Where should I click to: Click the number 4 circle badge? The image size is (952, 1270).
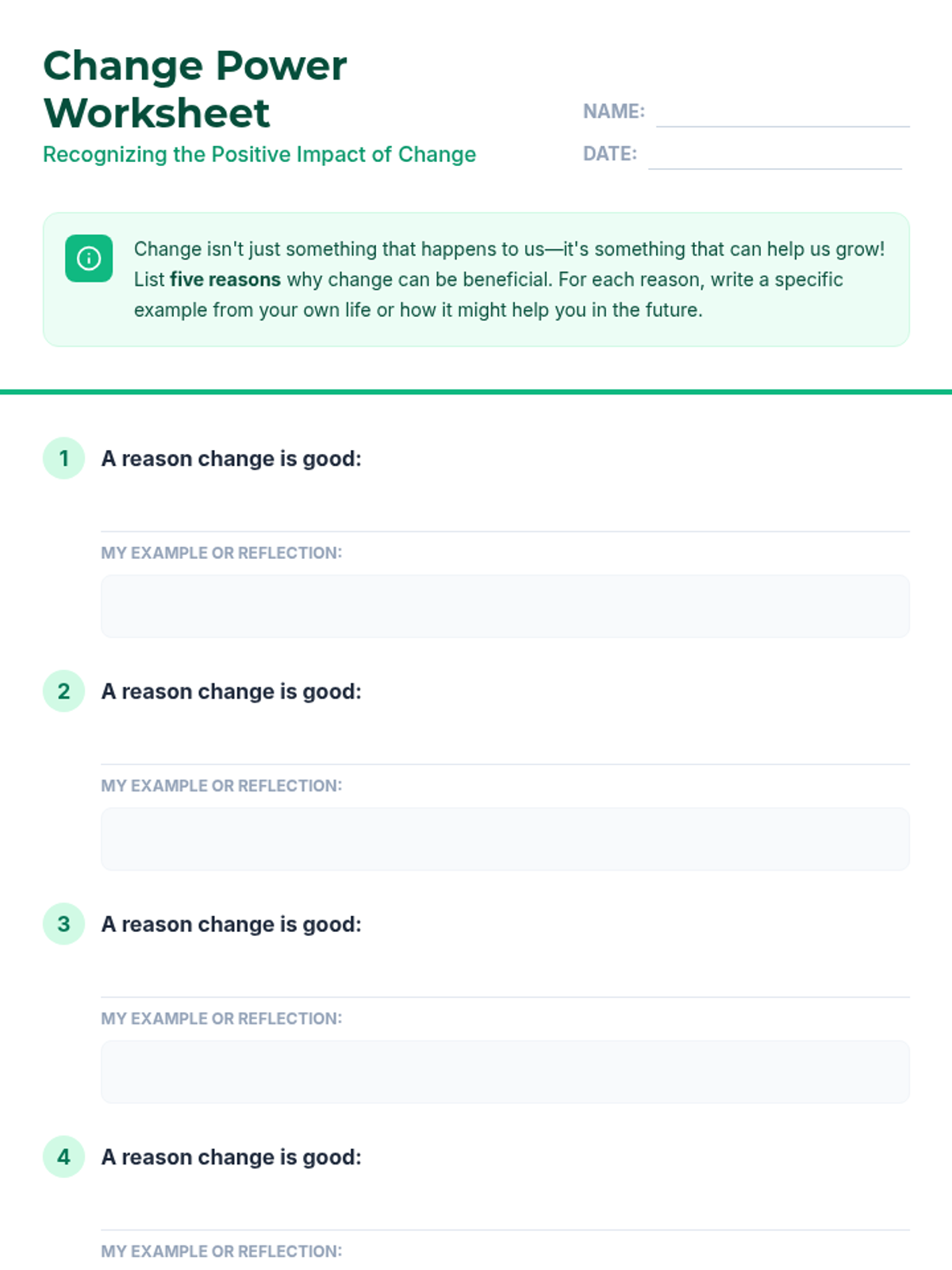pyautogui.click(x=63, y=1156)
